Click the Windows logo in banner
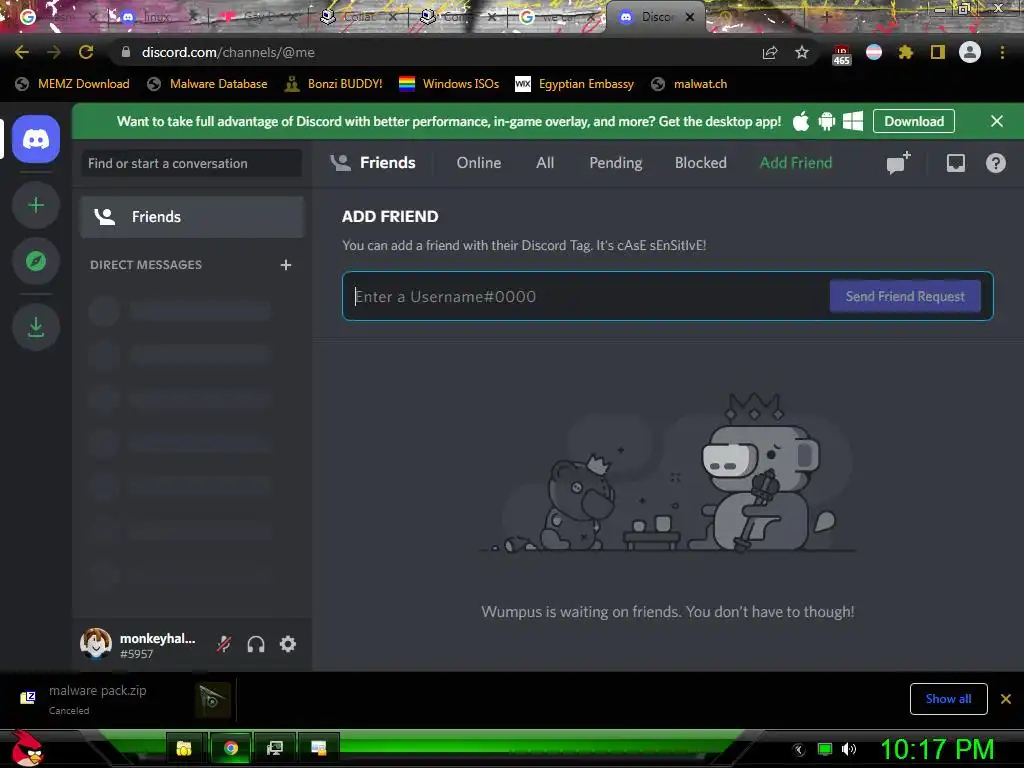This screenshot has height=768, width=1024. tap(853, 121)
